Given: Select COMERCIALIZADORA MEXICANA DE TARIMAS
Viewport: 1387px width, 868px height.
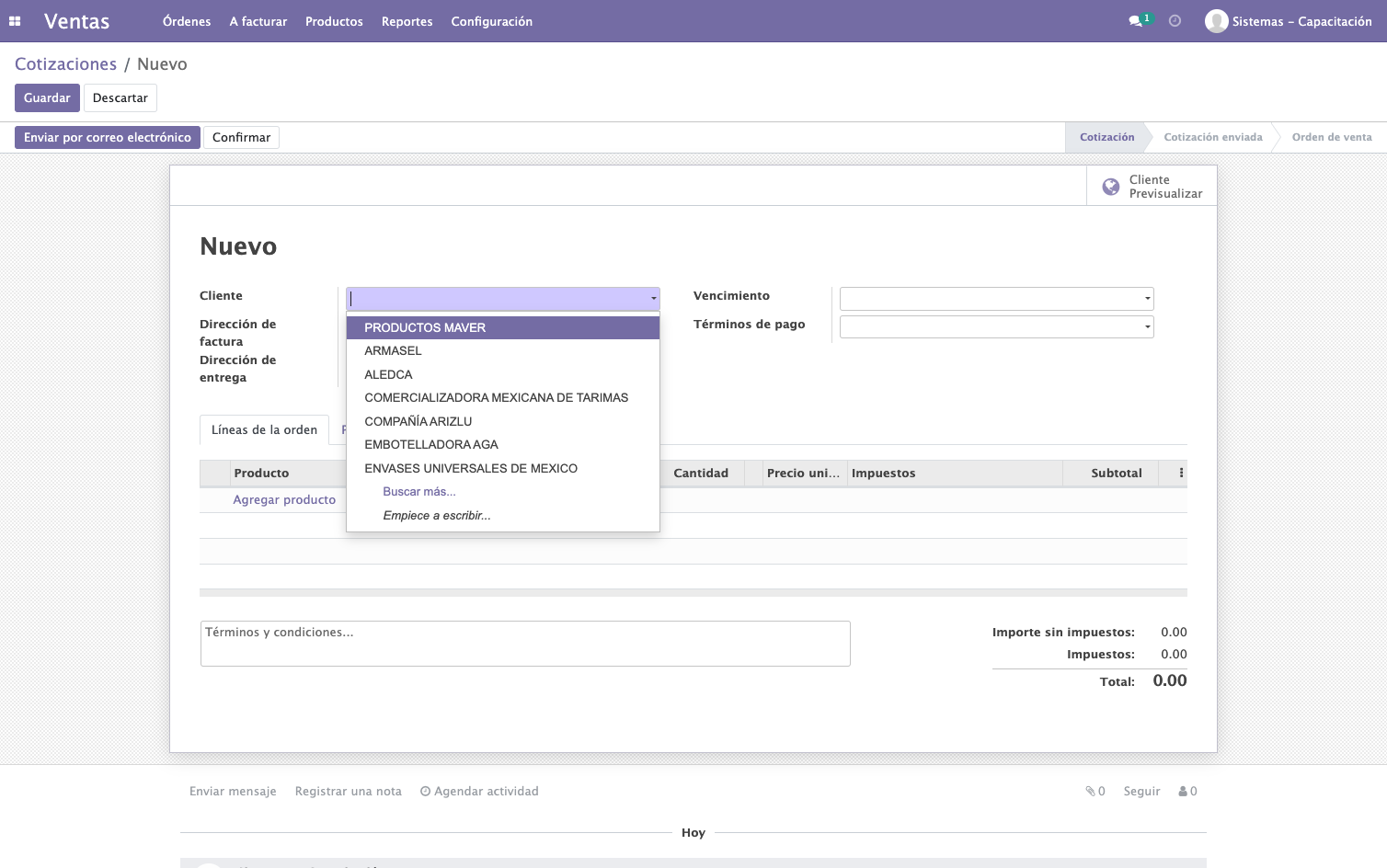Looking at the screenshot, I should (x=503, y=397).
